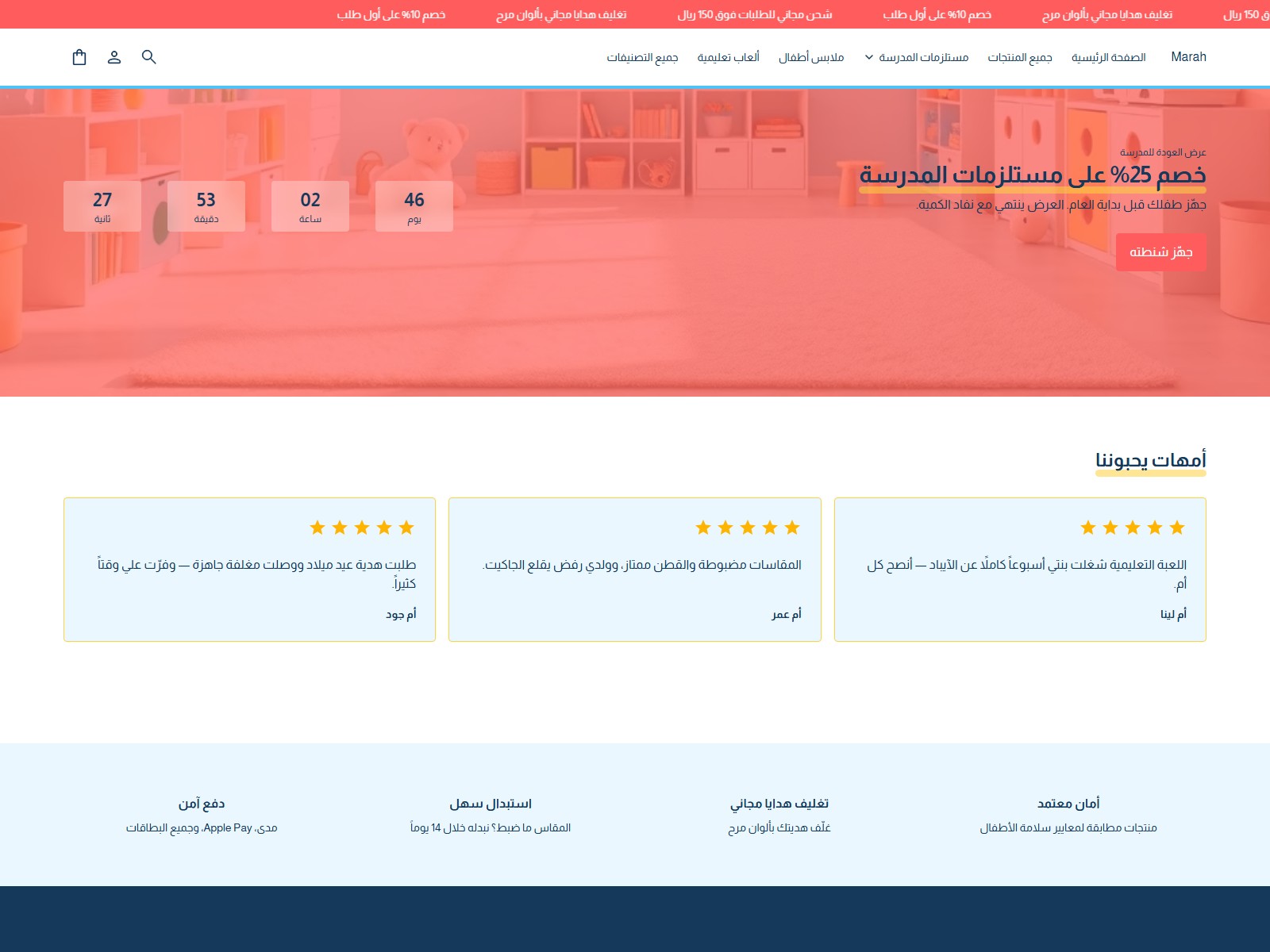Click the text غلّف هديتك بألوان مرح
This screenshot has height=952, width=1270.
[x=779, y=827]
